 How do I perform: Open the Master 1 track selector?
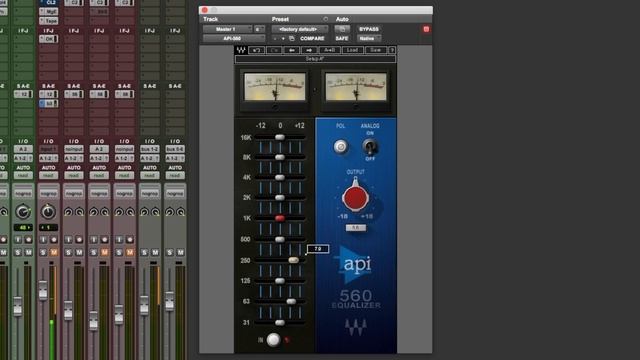click(x=228, y=29)
